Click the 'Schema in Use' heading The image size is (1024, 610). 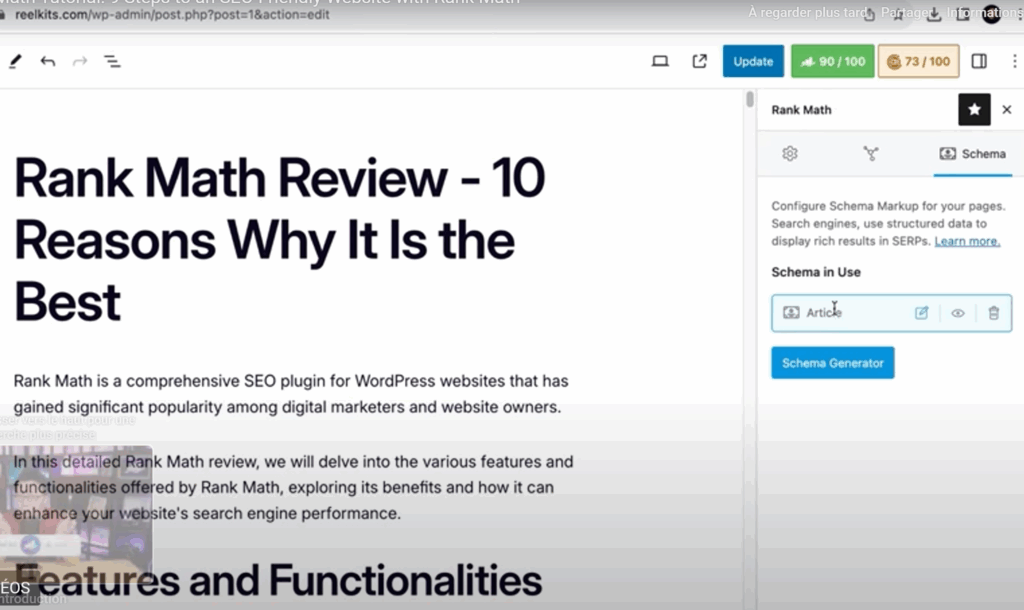pyautogui.click(x=816, y=272)
